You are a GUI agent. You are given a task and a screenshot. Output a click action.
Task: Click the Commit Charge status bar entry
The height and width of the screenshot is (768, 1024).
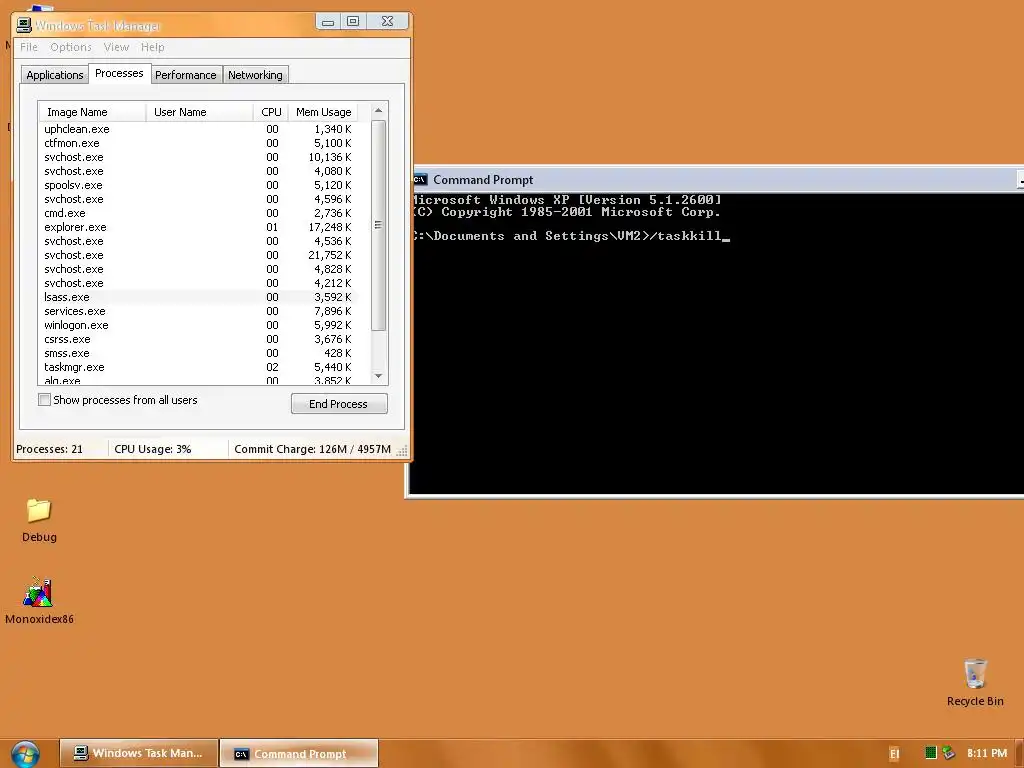pyautogui.click(x=312, y=449)
